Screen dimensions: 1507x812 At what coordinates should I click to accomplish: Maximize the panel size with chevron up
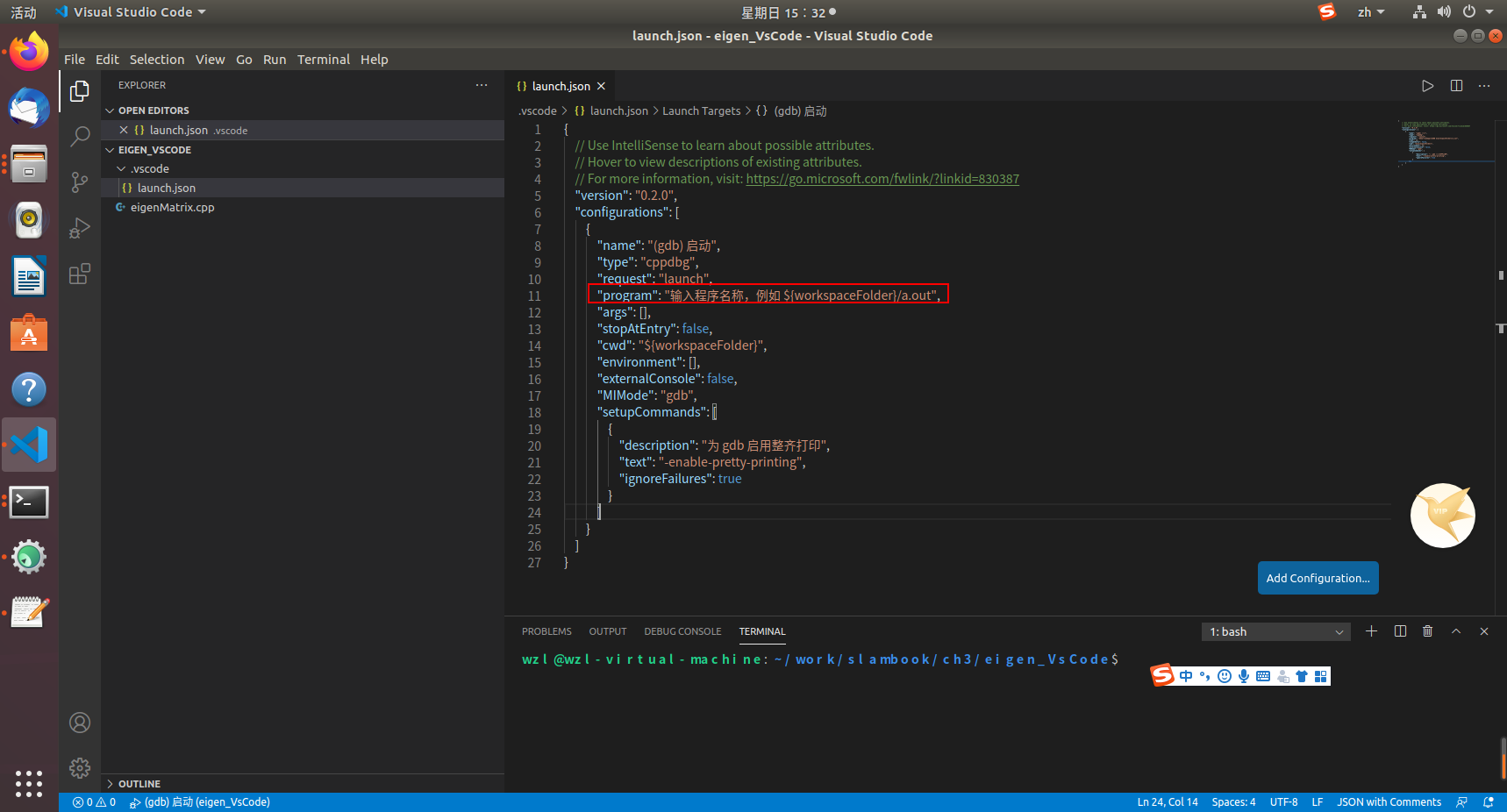(x=1456, y=631)
